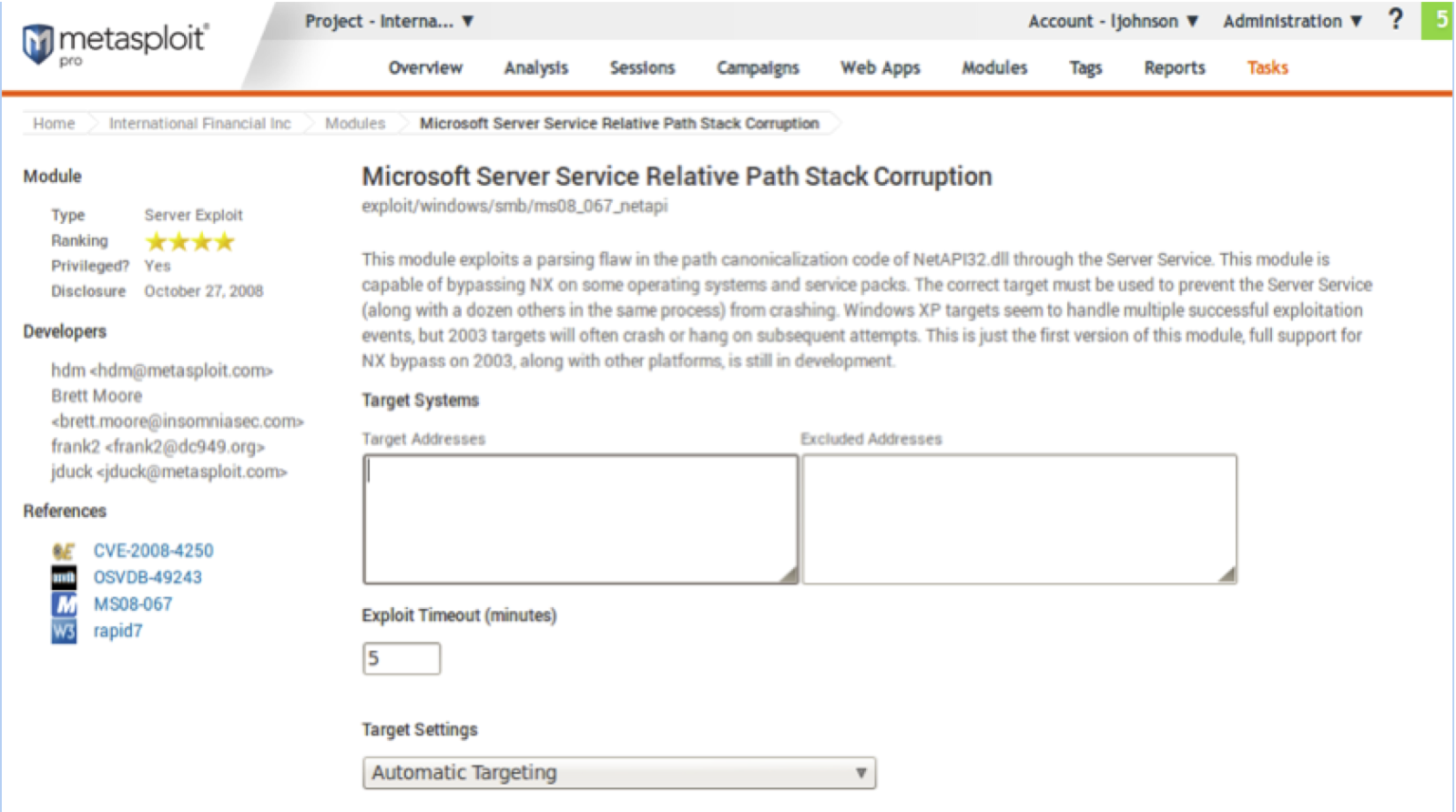The width and height of the screenshot is (1456, 812).
Task: Click the CVE reference icon
Action: [63, 551]
